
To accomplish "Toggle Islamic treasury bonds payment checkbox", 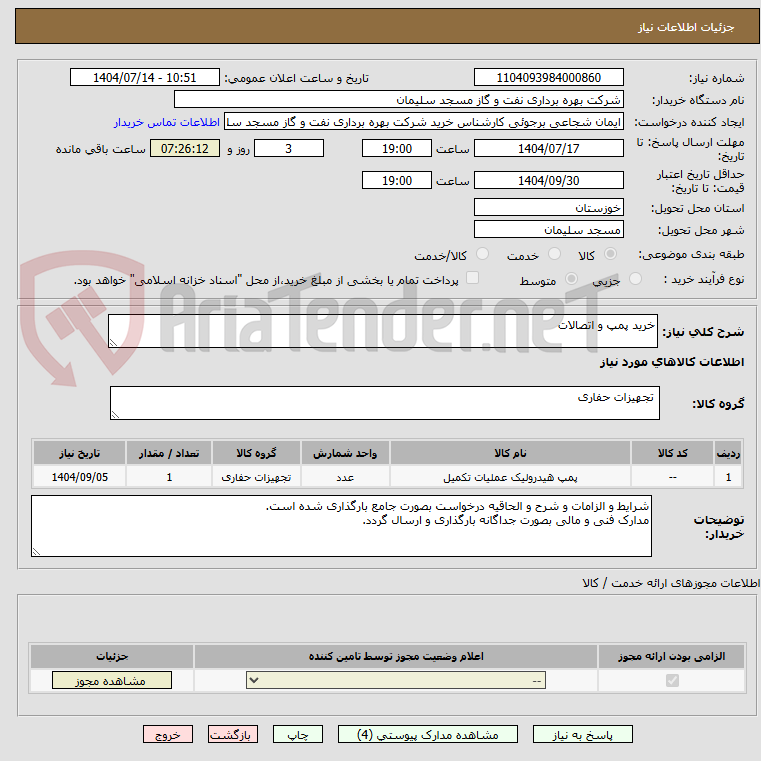I will (x=472, y=278).
